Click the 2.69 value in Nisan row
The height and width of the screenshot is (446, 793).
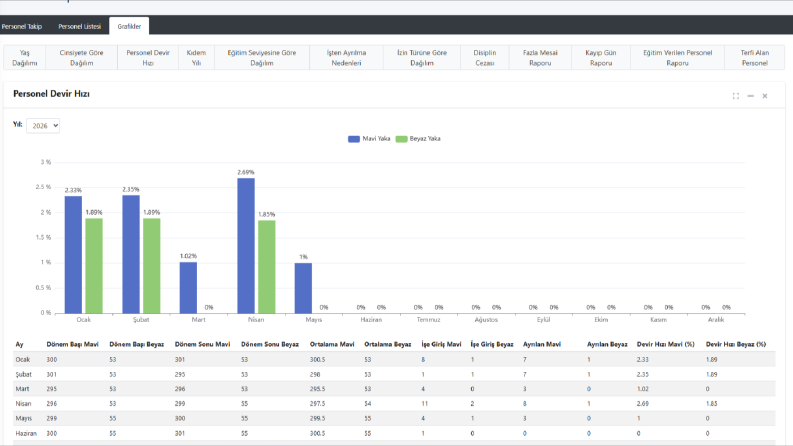[642, 404]
